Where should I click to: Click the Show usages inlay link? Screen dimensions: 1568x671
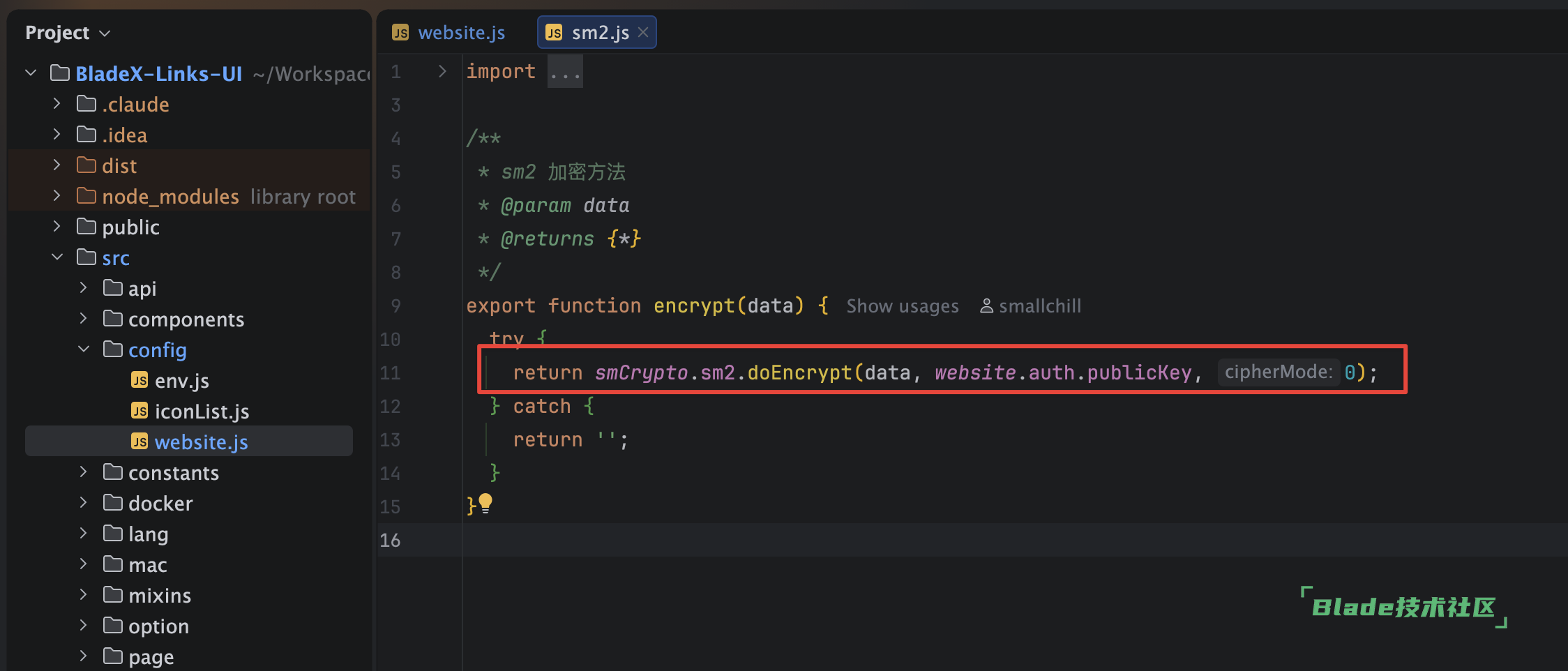(902, 306)
